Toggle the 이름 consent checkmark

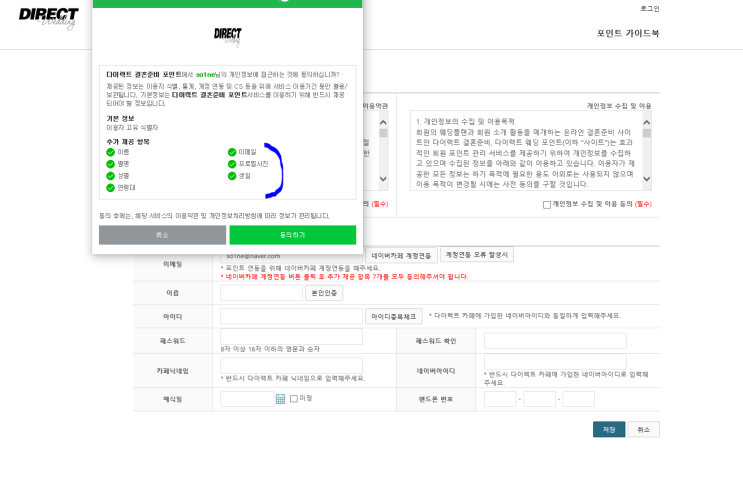[110, 152]
